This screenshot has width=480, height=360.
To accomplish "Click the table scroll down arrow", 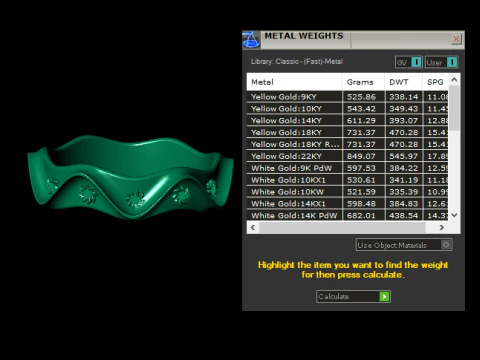I will coord(454,215).
